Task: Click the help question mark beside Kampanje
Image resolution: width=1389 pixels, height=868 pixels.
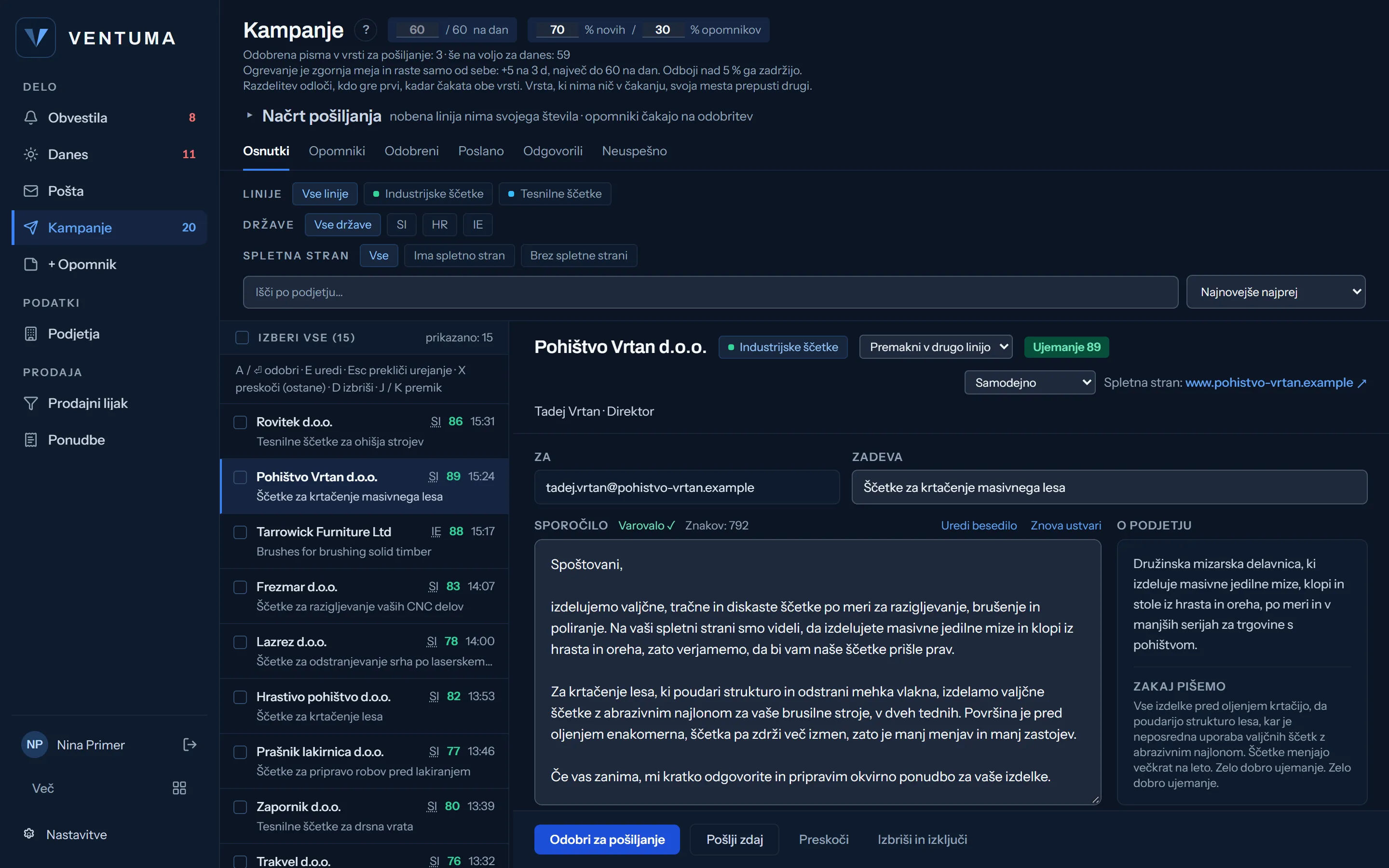Action: click(366, 30)
